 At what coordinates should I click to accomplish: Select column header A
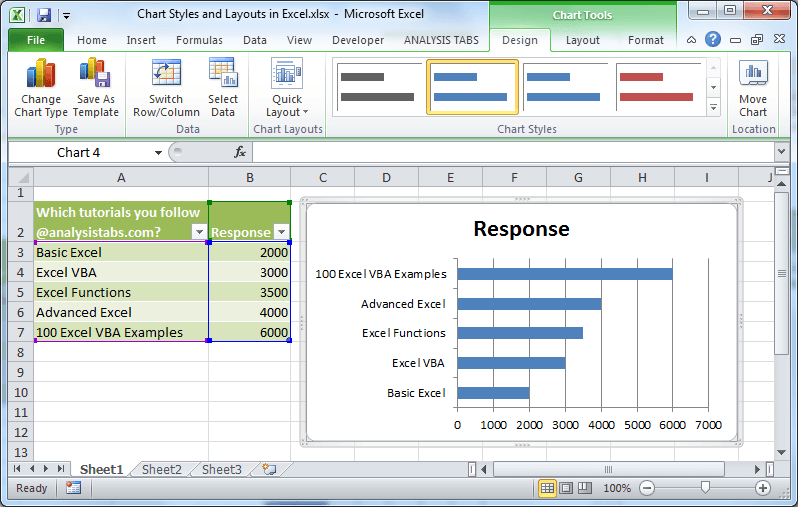pos(121,178)
